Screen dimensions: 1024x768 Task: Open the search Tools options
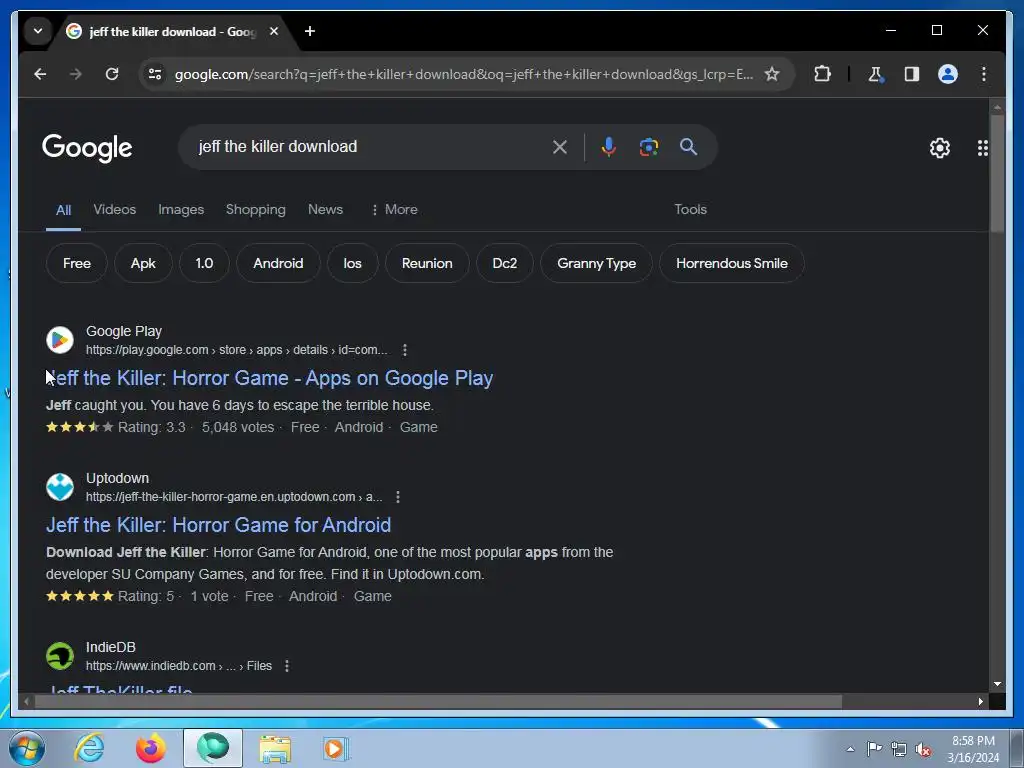(690, 210)
